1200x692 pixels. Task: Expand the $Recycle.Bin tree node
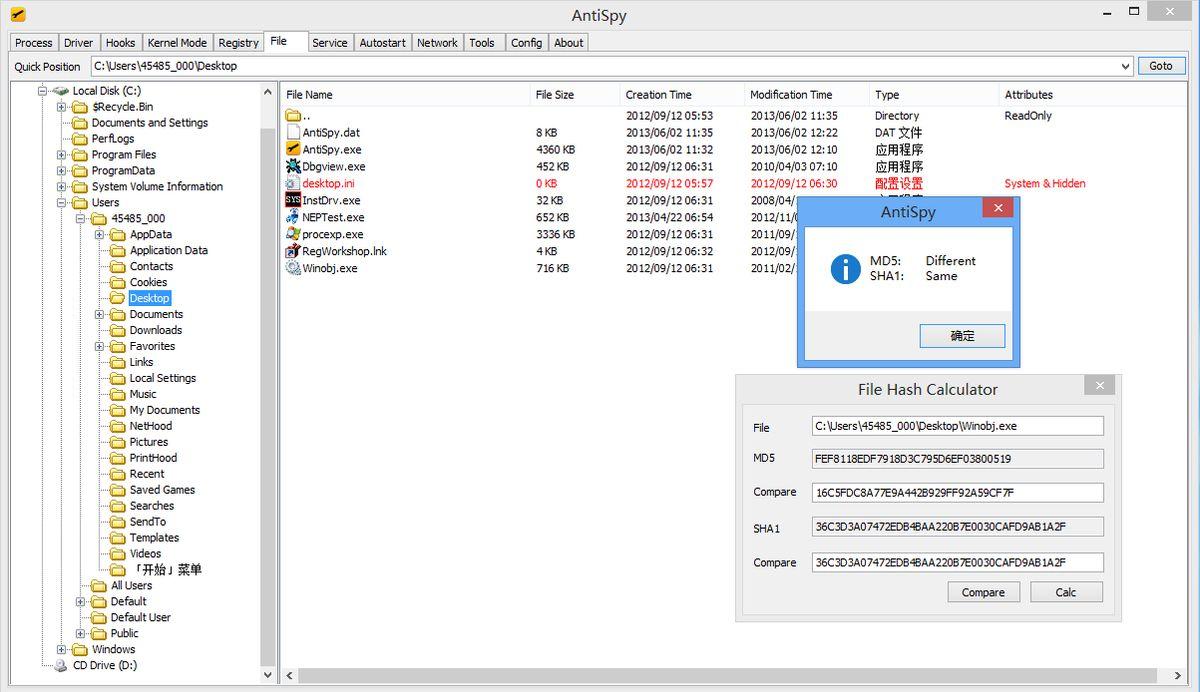click(x=62, y=107)
